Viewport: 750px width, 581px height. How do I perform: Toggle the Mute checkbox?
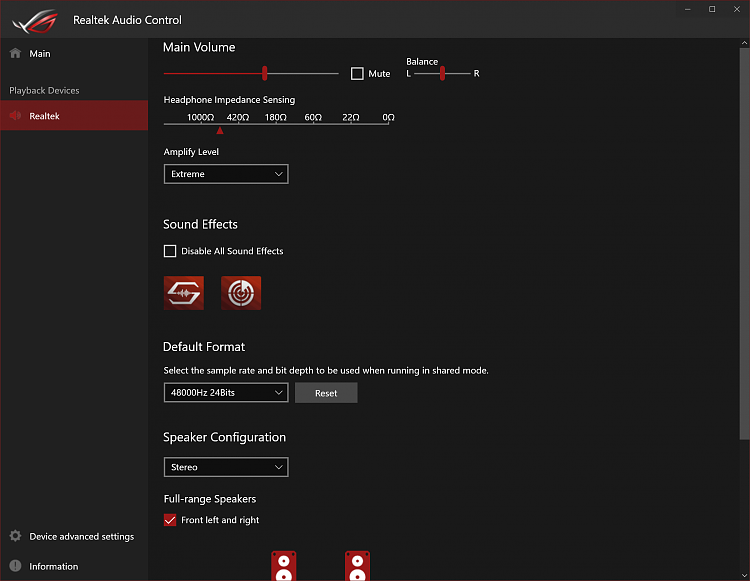[357, 74]
